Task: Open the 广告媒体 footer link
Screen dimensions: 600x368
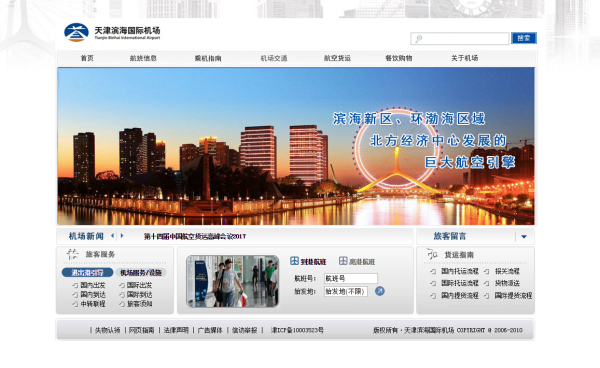Action: (x=210, y=330)
